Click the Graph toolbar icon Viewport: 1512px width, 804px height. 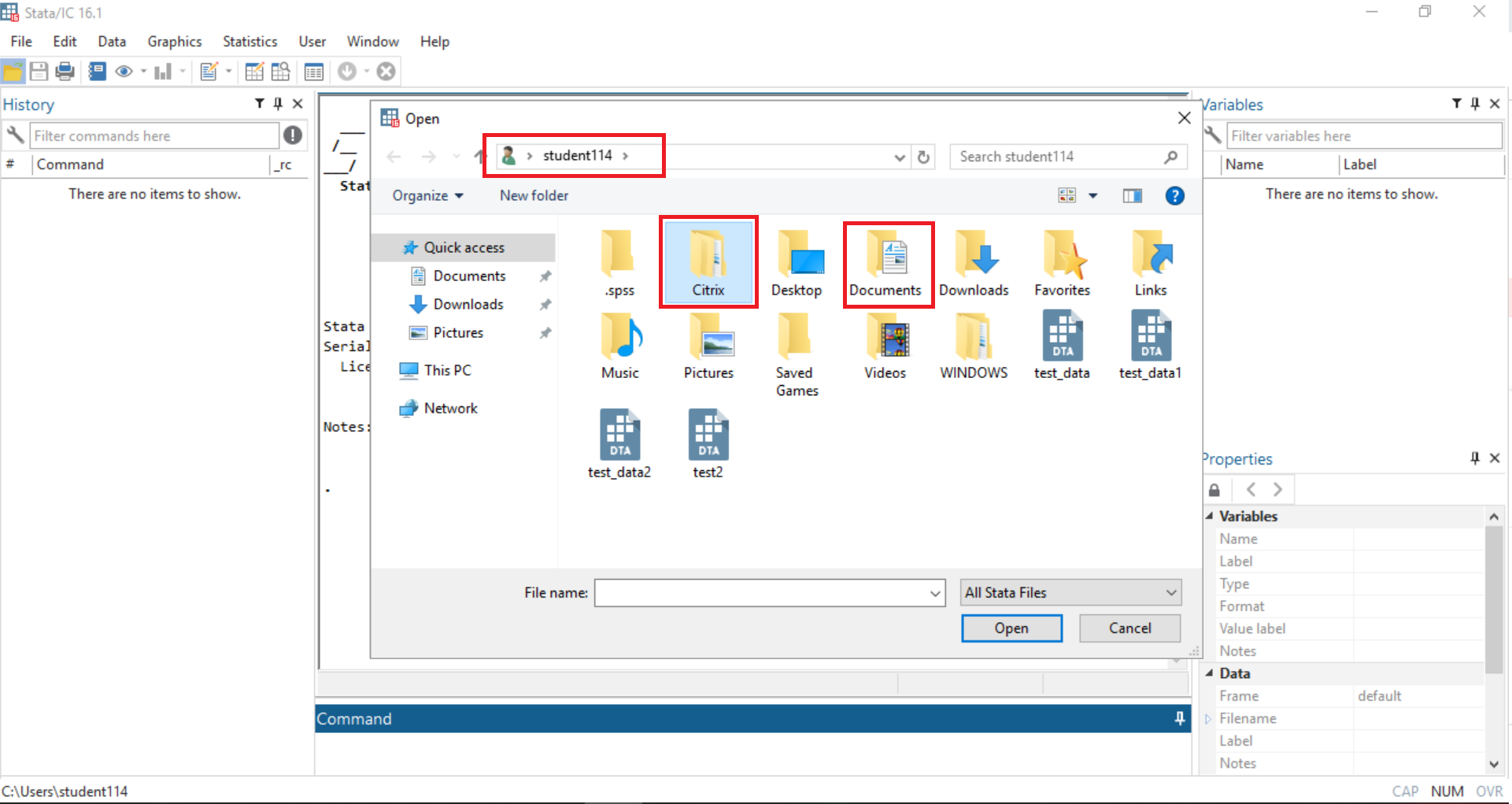point(162,72)
